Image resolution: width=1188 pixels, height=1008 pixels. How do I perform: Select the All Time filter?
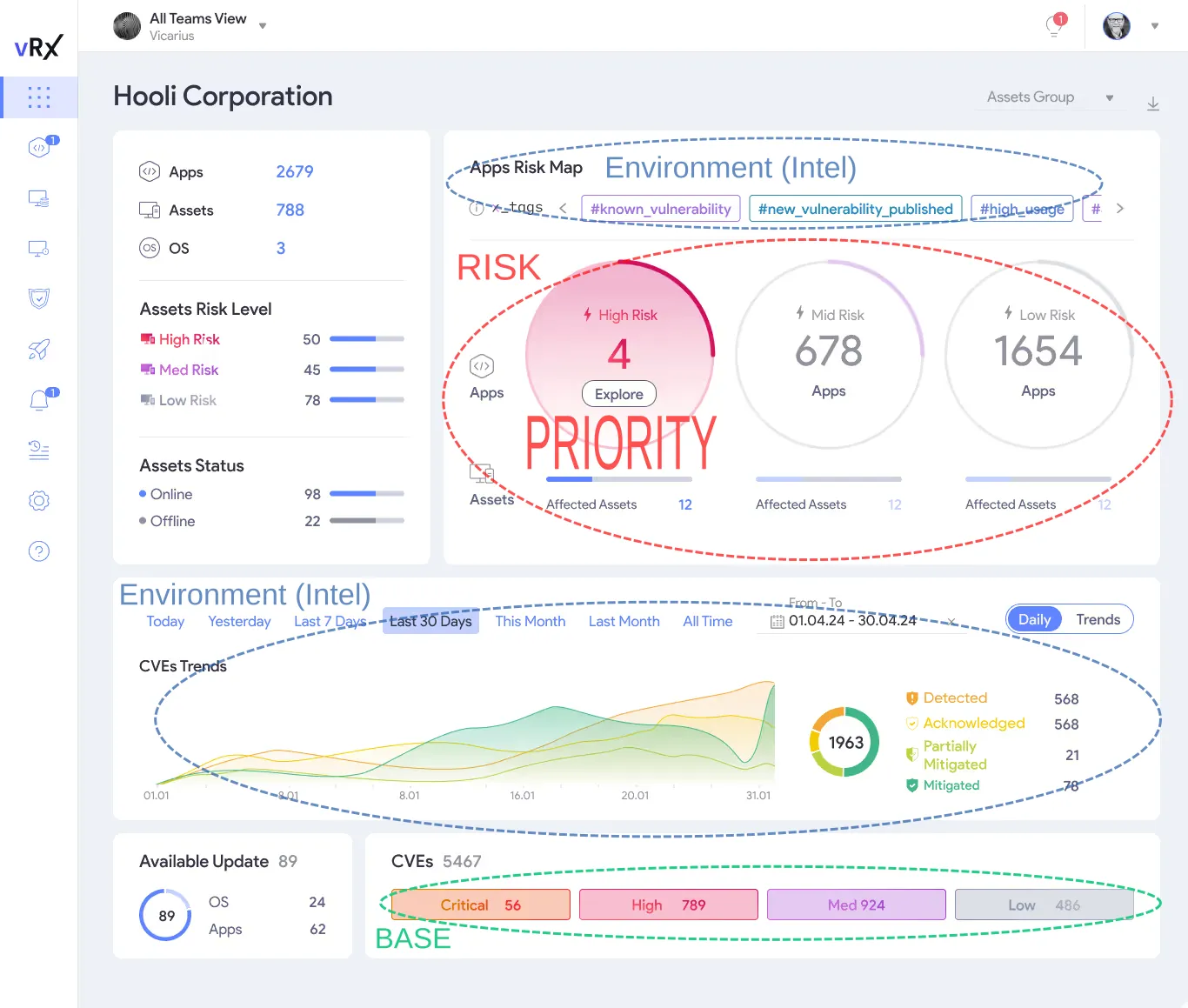click(x=708, y=621)
